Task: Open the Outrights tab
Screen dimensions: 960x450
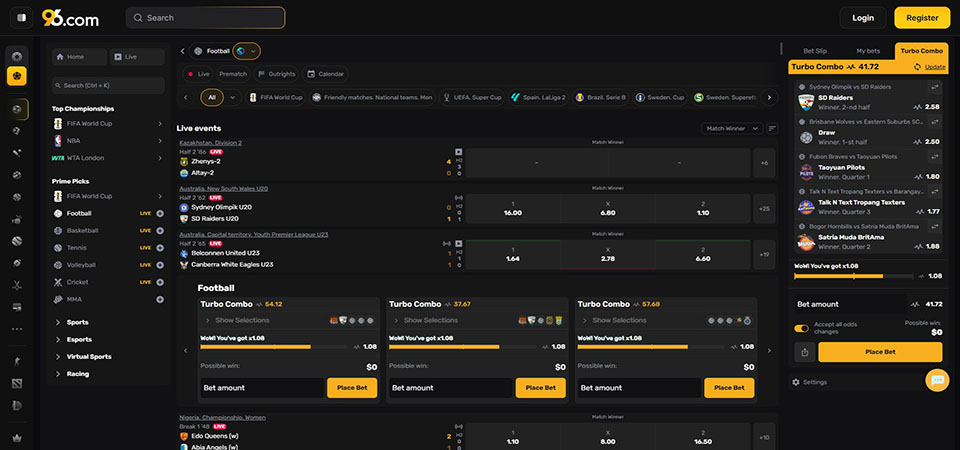Action: (277, 74)
